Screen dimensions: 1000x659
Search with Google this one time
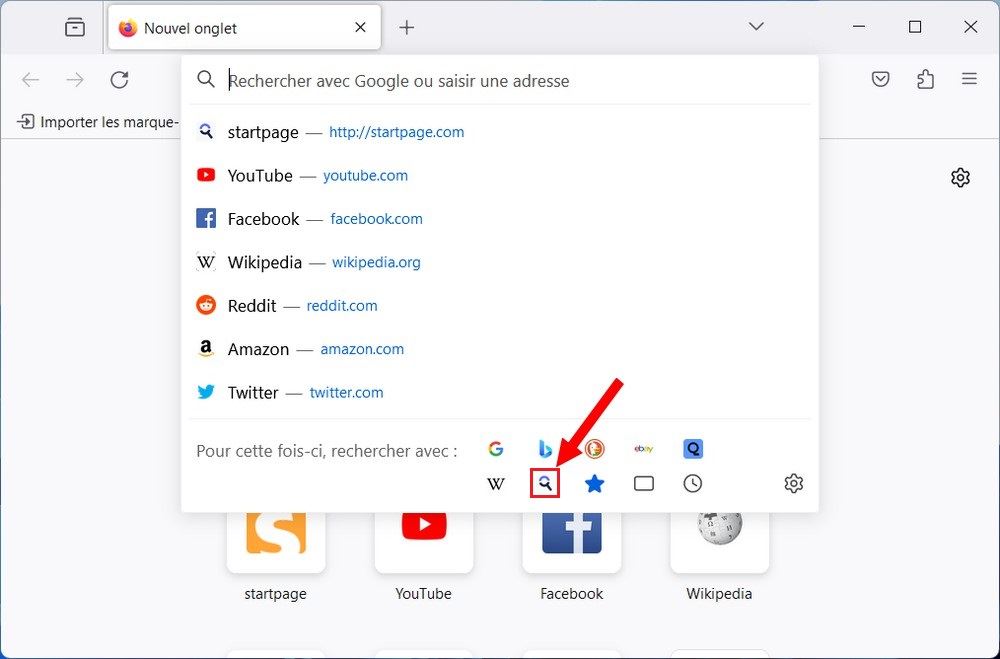click(x=496, y=449)
